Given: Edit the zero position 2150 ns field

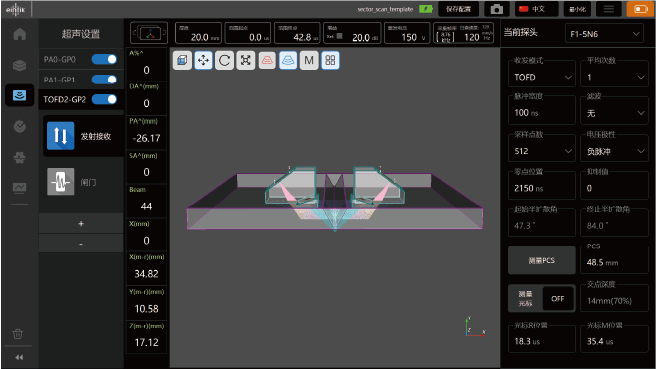Looking at the screenshot, I should pyautogui.click(x=542, y=188).
